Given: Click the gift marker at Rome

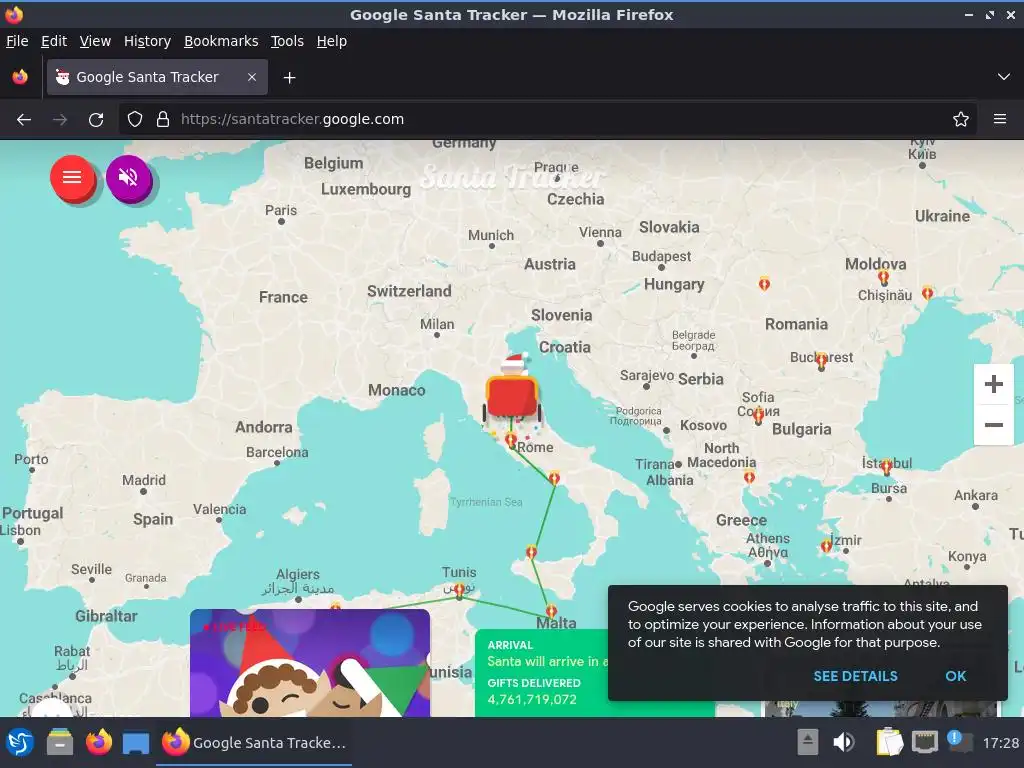Looking at the screenshot, I should pos(511,441).
